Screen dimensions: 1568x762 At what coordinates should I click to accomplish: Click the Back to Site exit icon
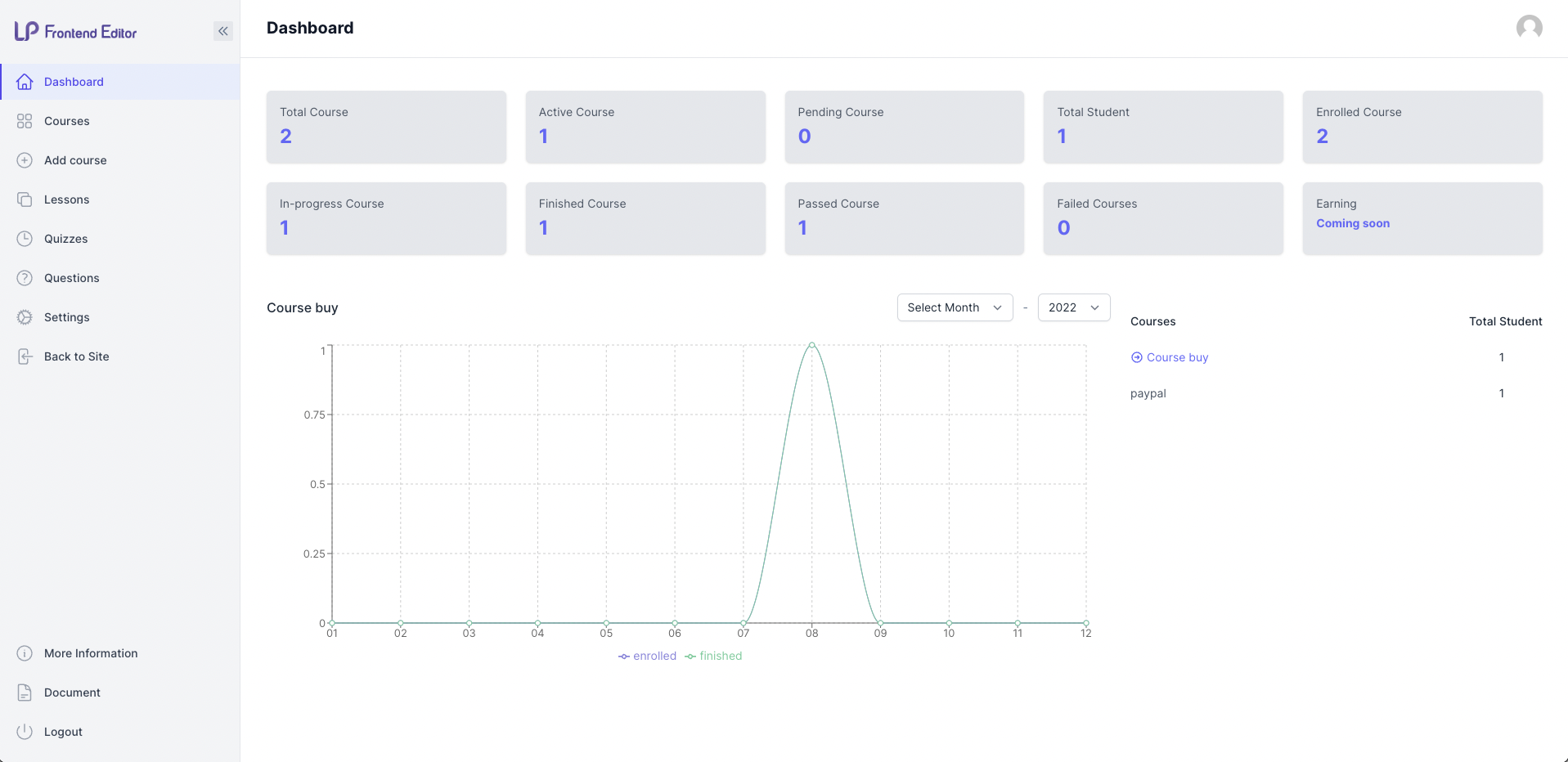(x=25, y=356)
